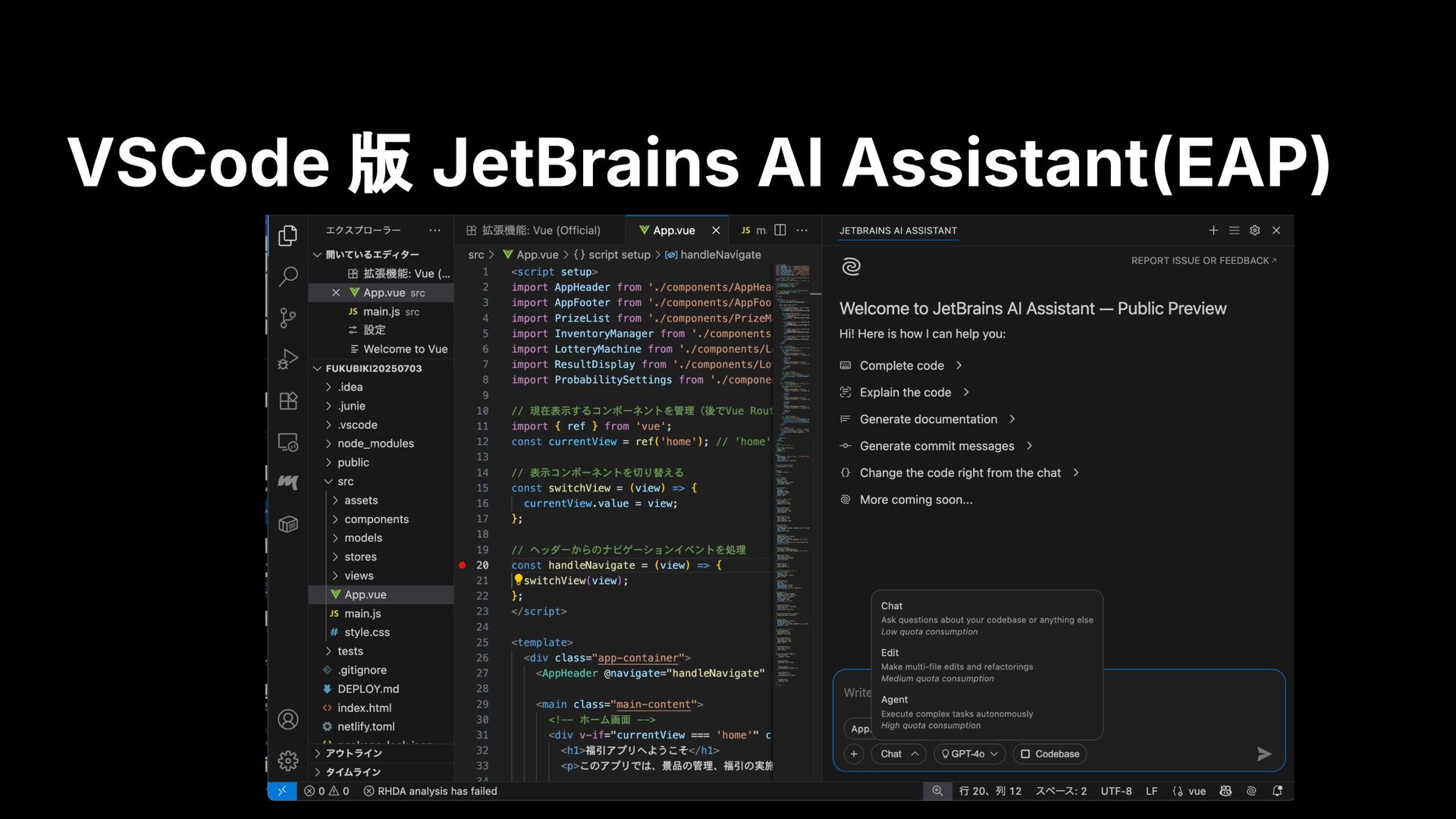1456x819 pixels.
Task: Click the zoom magnifier in status bar
Action: pos(937,791)
